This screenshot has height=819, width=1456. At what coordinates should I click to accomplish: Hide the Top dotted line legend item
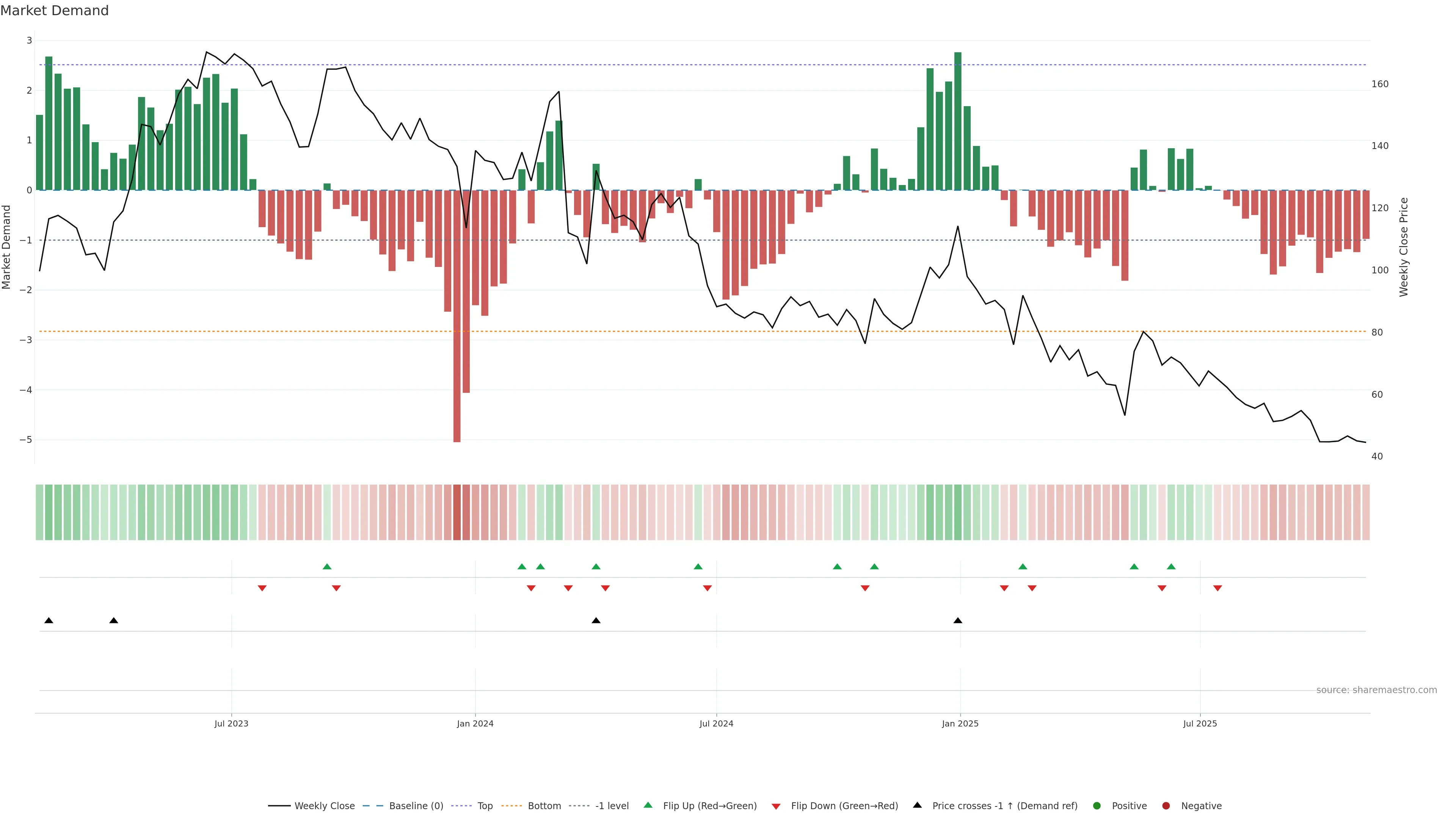(485, 806)
